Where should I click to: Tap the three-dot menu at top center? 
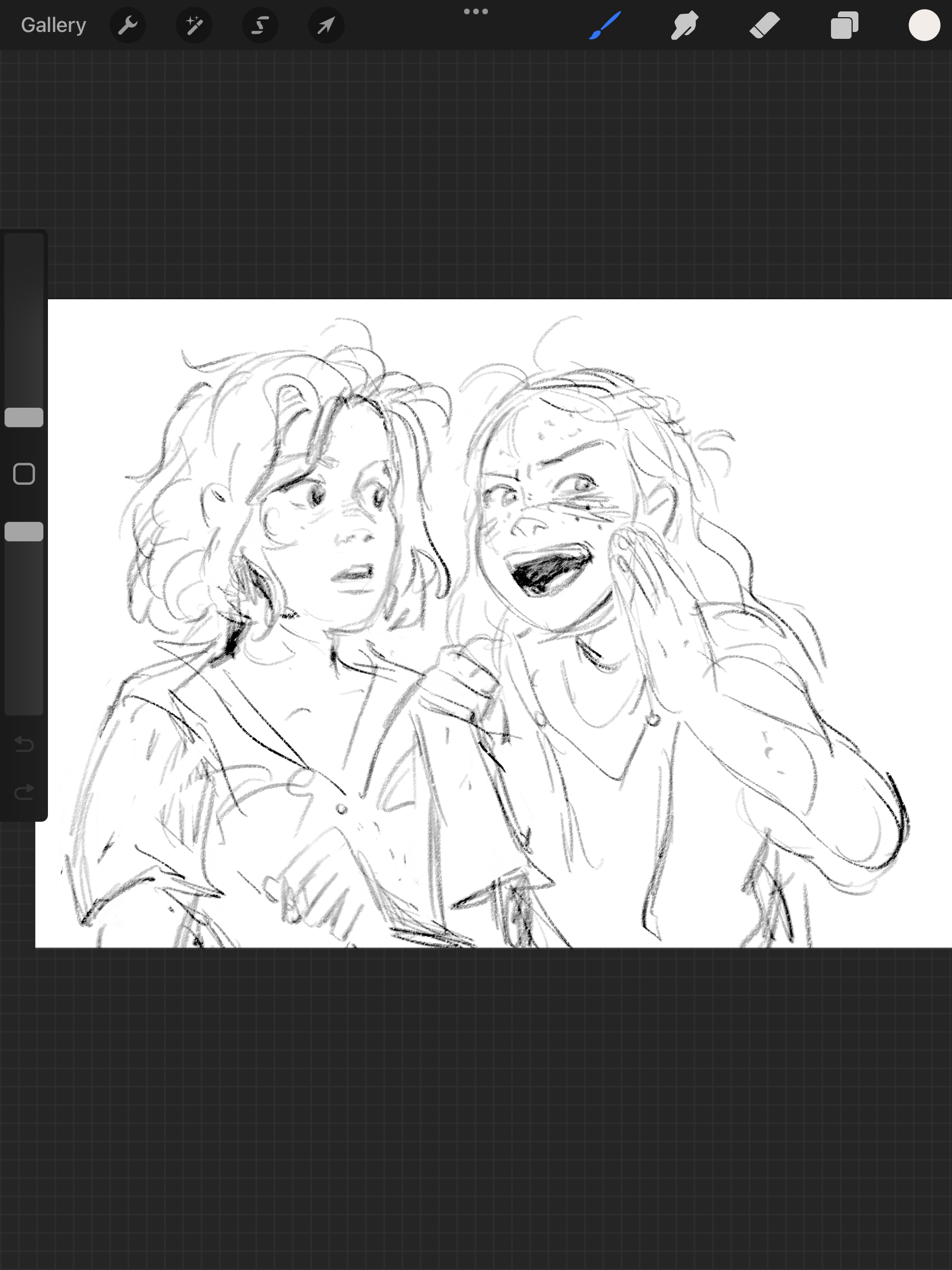tap(475, 11)
